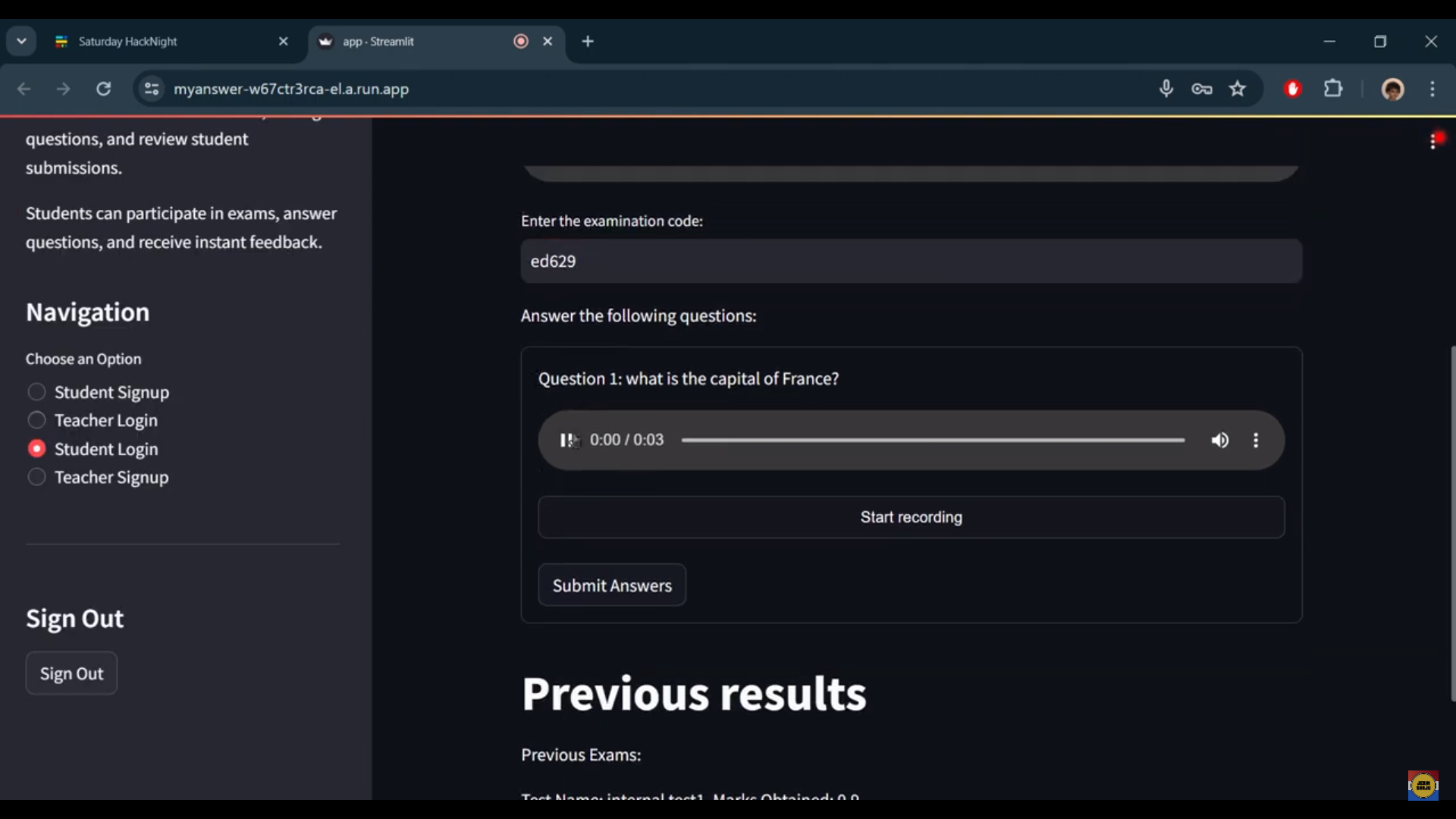1456x819 pixels.
Task: Select Student Signup radio option
Action: point(36,392)
